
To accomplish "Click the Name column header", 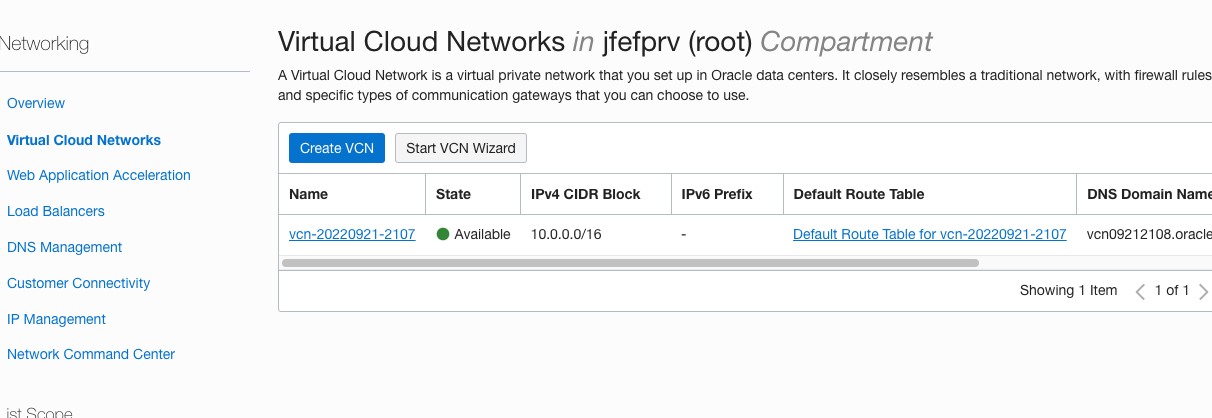I will coord(309,194).
